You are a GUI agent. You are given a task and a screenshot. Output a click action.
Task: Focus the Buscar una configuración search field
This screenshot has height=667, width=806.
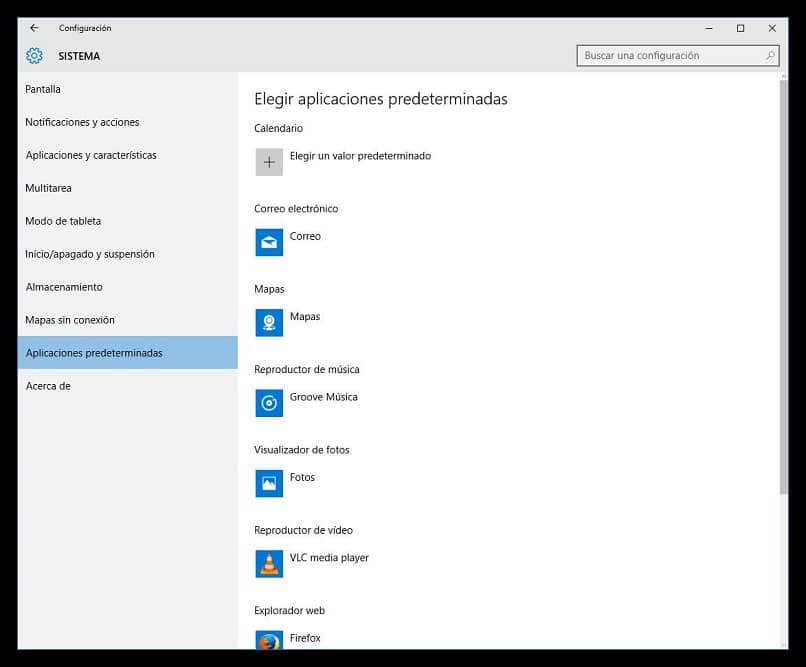677,55
